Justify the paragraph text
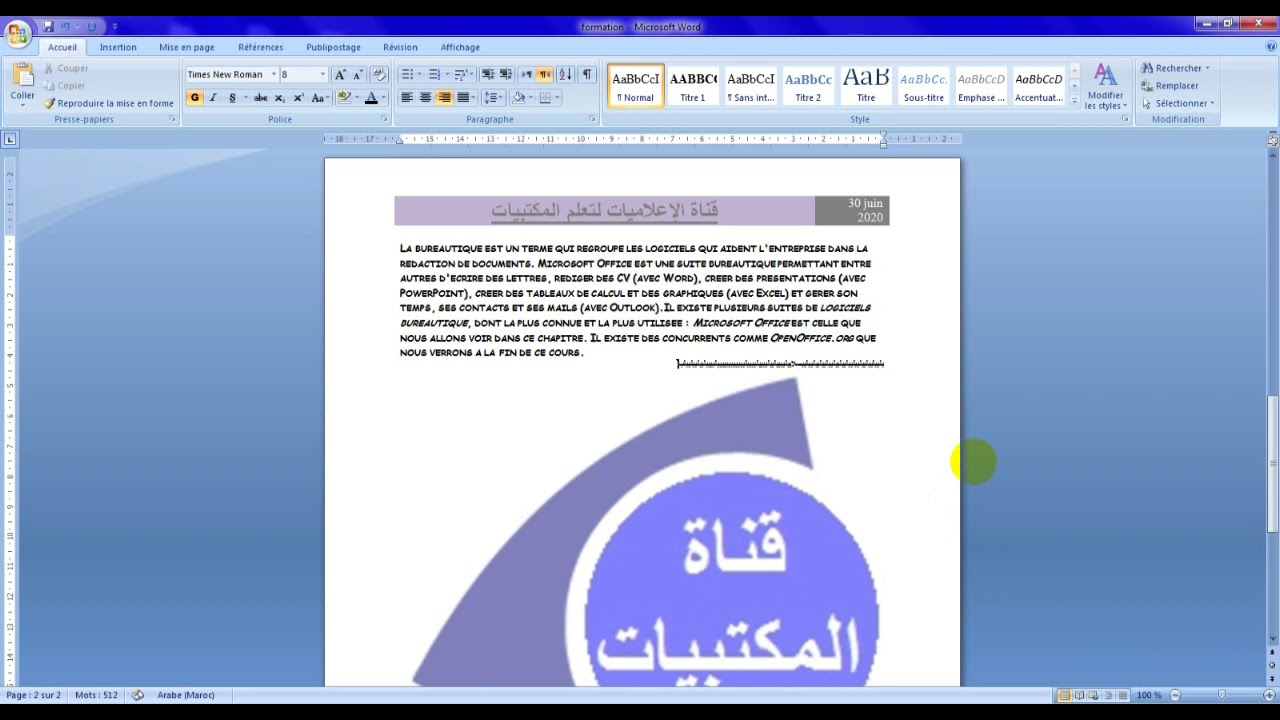1280x720 pixels. 463,97
